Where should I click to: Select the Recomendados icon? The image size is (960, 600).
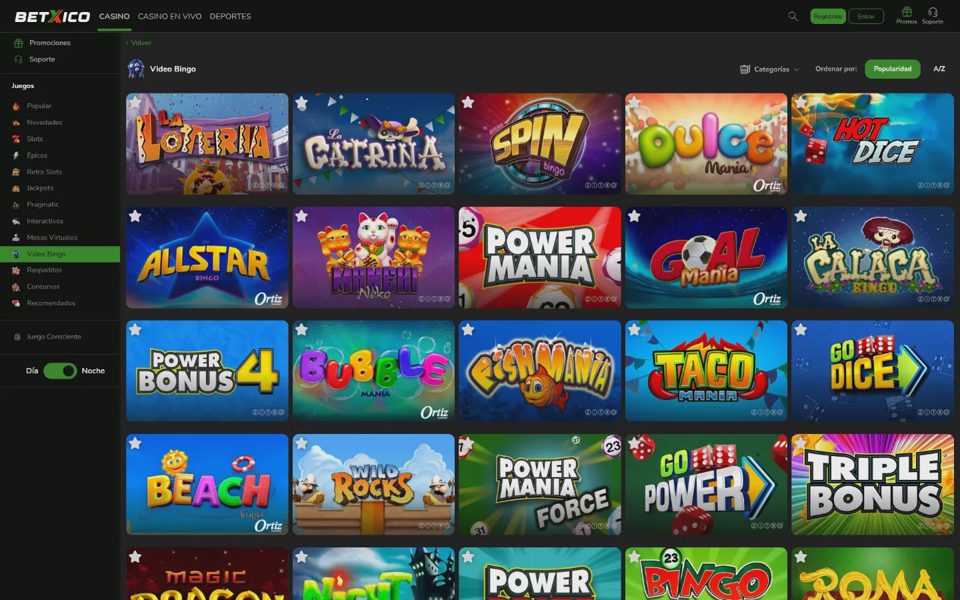16,303
